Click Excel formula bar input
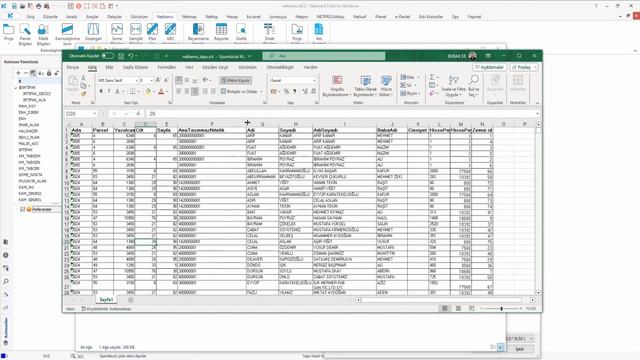This screenshot has height=360, width=640. (x=341, y=113)
